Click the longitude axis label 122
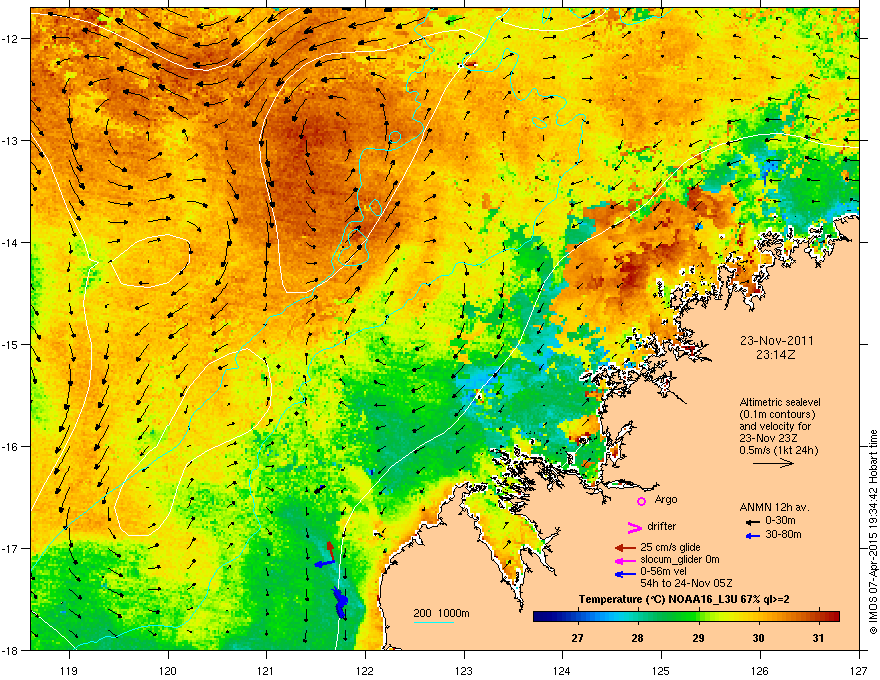 pyautogui.click(x=365, y=670)
